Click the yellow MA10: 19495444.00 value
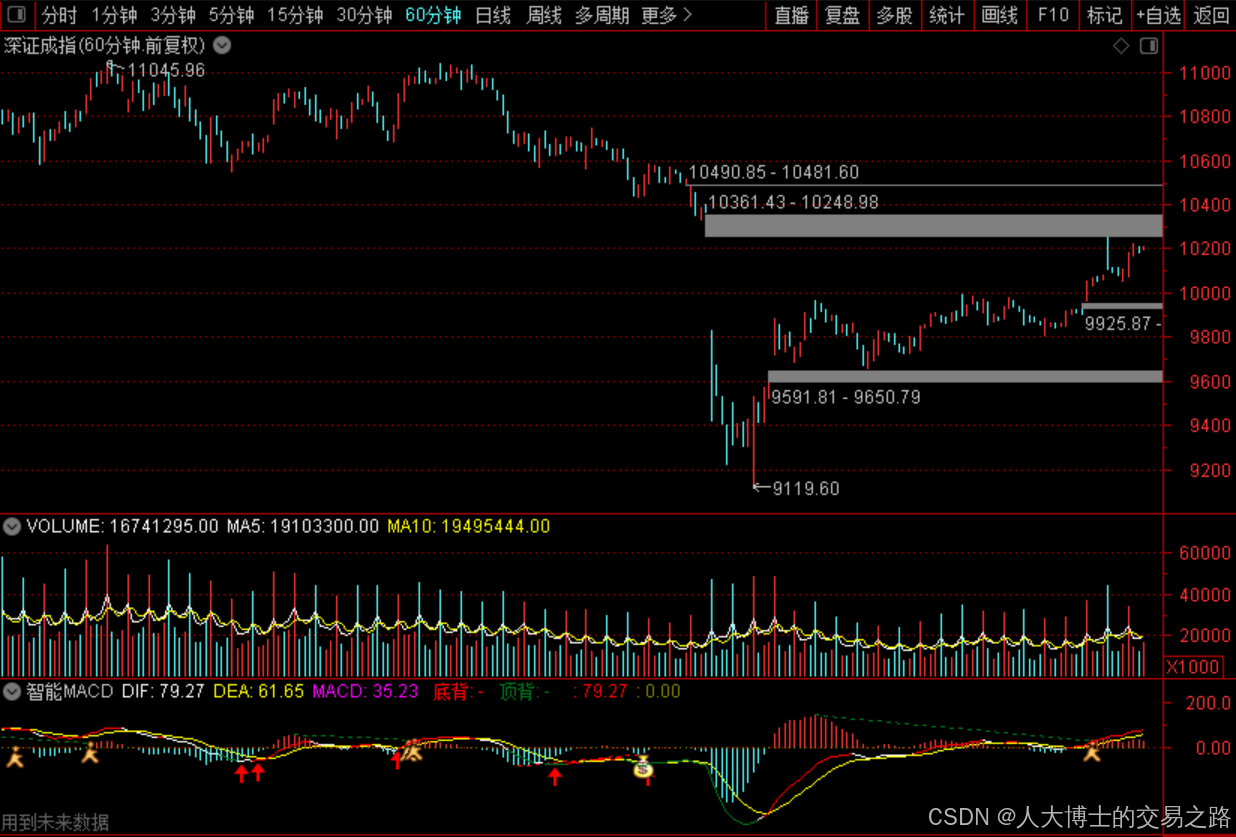This screenshot has height=837, width=1236. 469,526
